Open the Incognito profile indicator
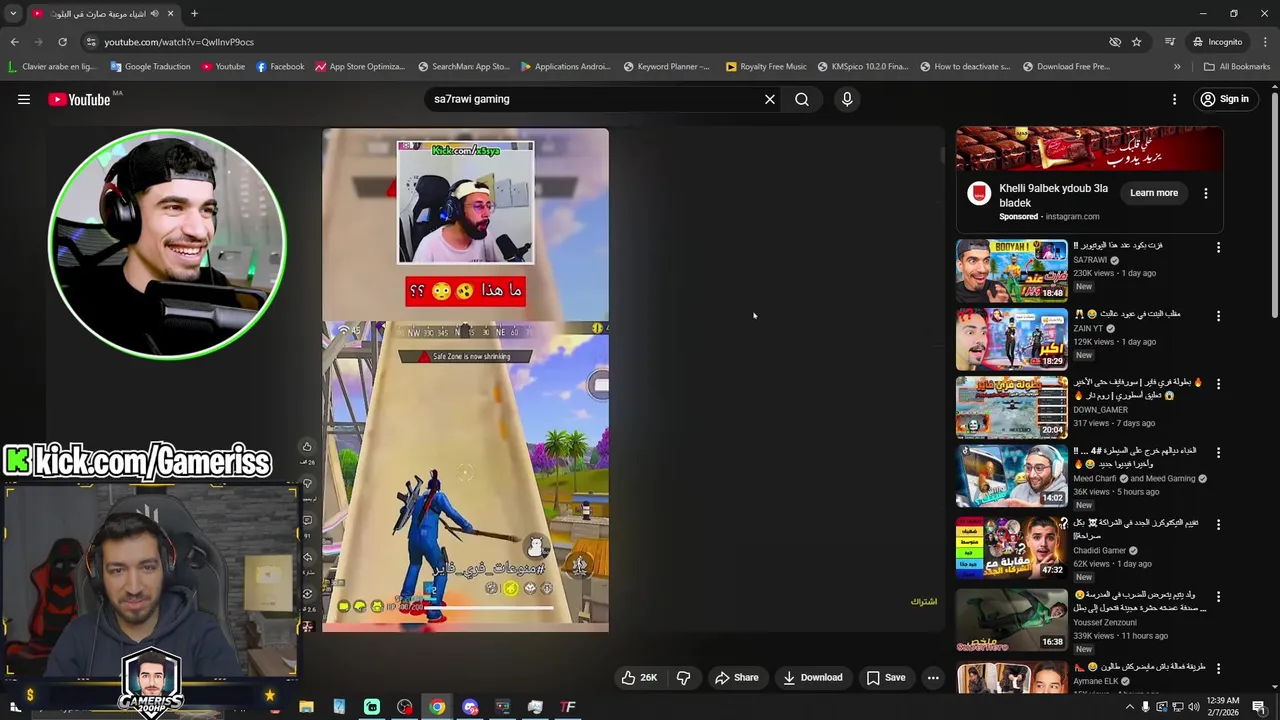 coord(1217,42)
